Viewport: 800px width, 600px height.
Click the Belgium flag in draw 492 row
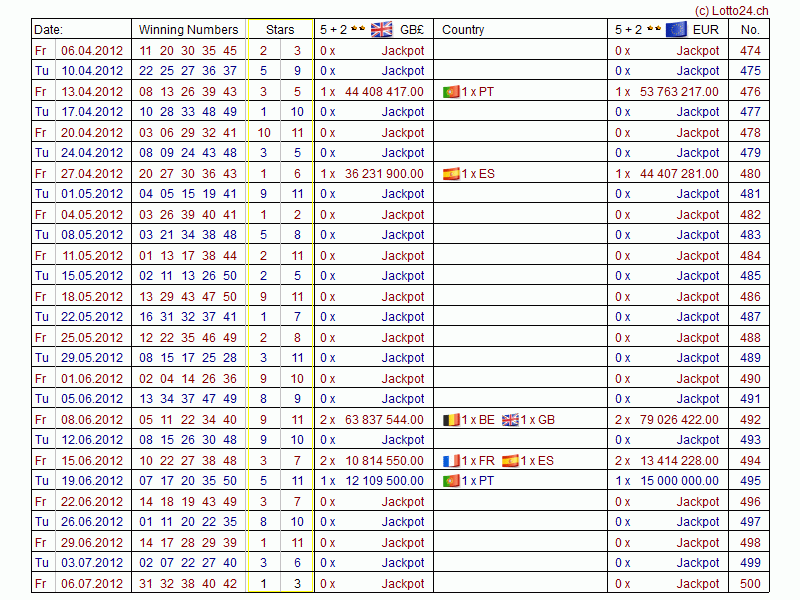click(450, 420)
